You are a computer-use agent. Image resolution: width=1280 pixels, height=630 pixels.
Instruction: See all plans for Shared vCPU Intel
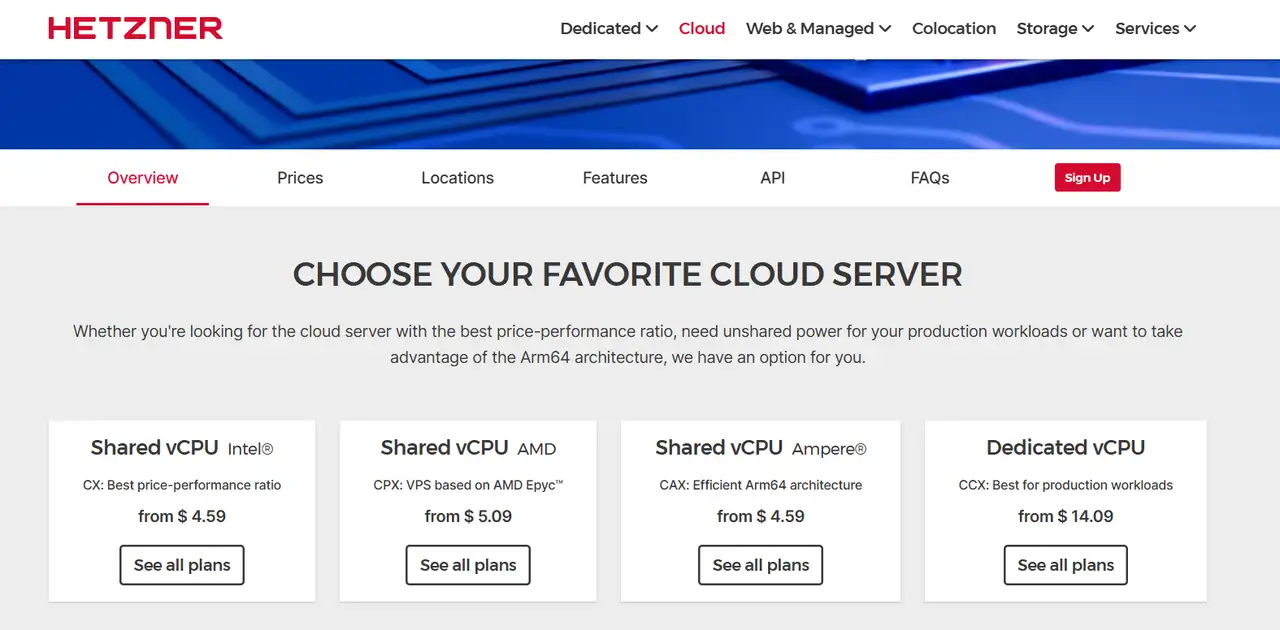182,565
